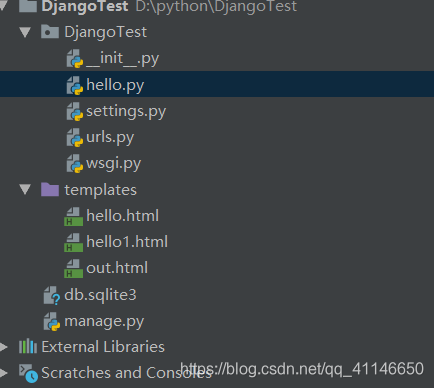
Task: Click the db.sqlite3 unknown-file icon
Action: point(52,295)
